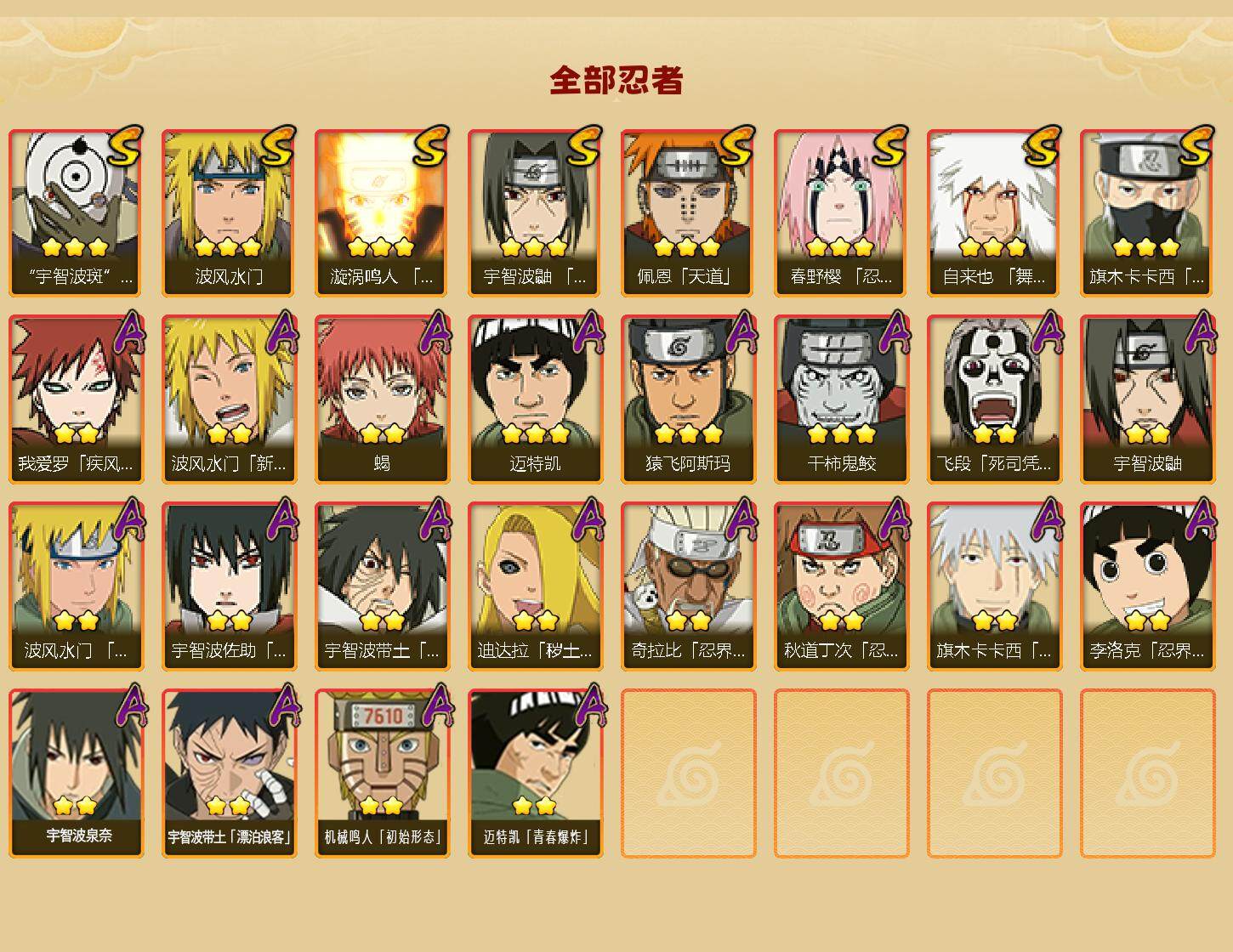Choose the 蝎 ninja portrait
The image size is (1233, 952).
382,399
